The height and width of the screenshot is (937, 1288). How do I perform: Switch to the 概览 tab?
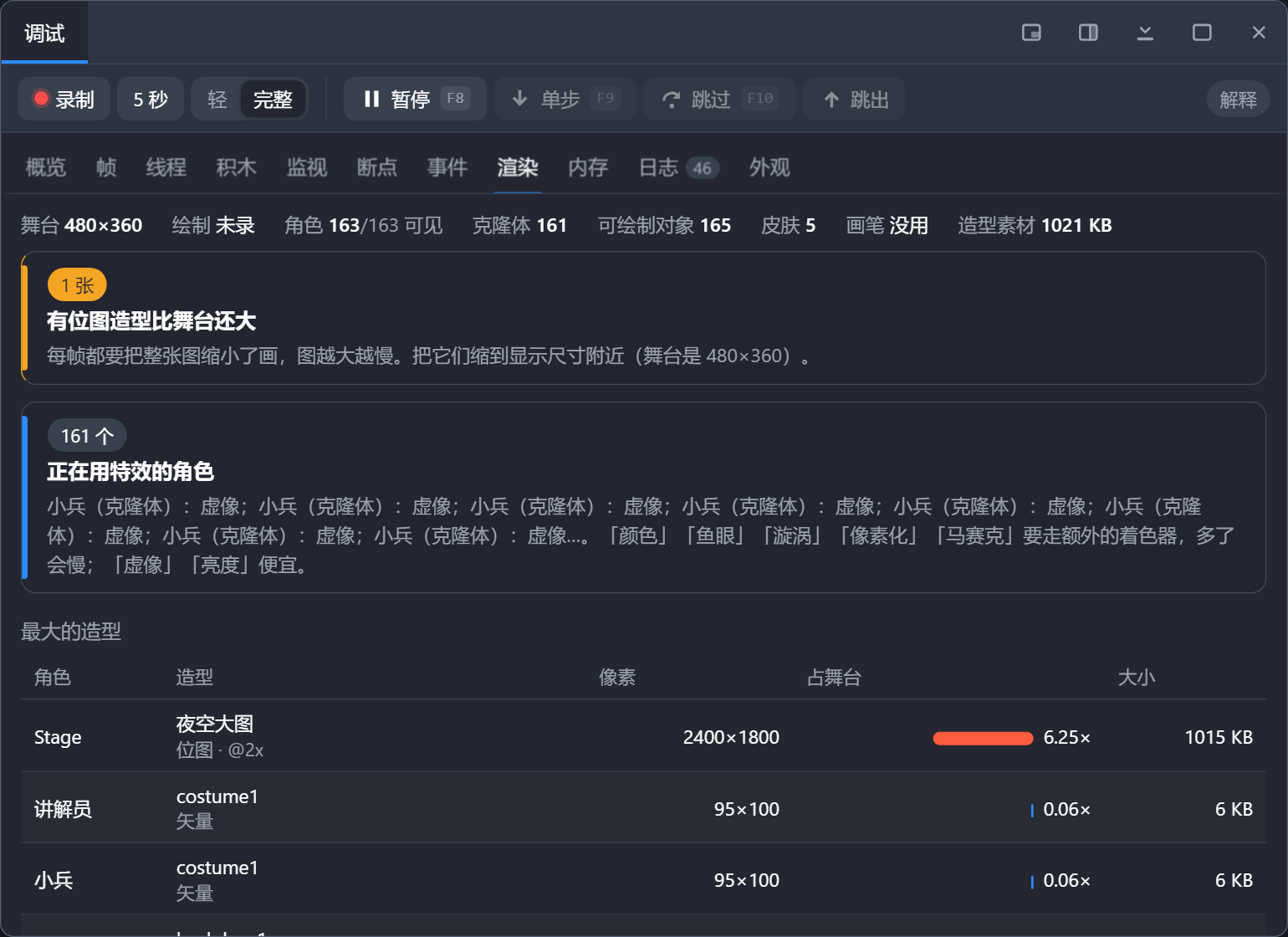(x=46, y=167)
